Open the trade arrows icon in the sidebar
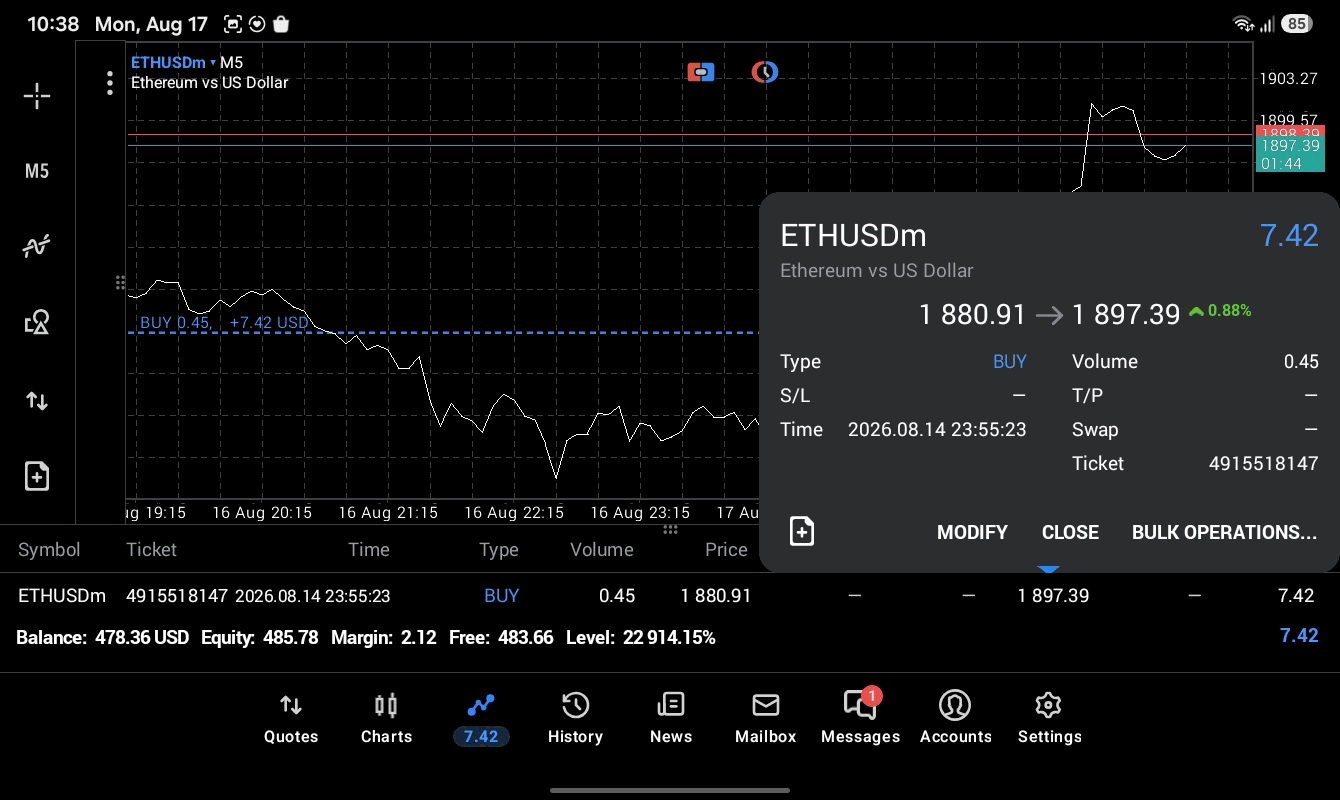Image resolution: width=1340 pixels, height=800 pixels. coord(37,401)
